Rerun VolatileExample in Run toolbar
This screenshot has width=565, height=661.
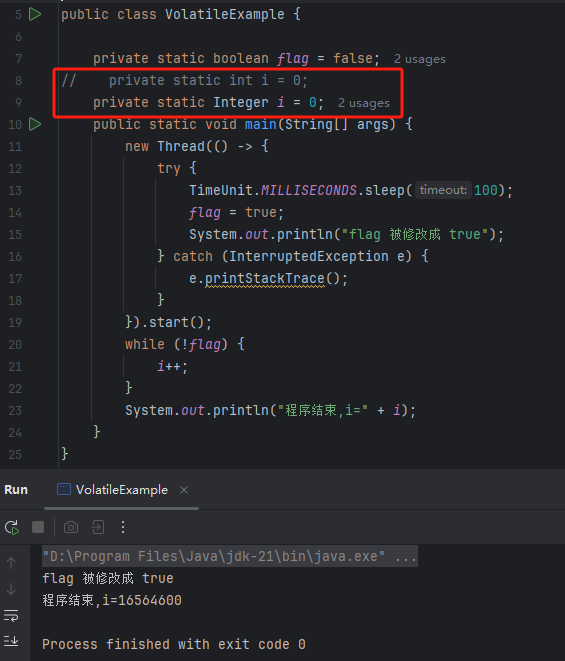click(x=12, y=527)
